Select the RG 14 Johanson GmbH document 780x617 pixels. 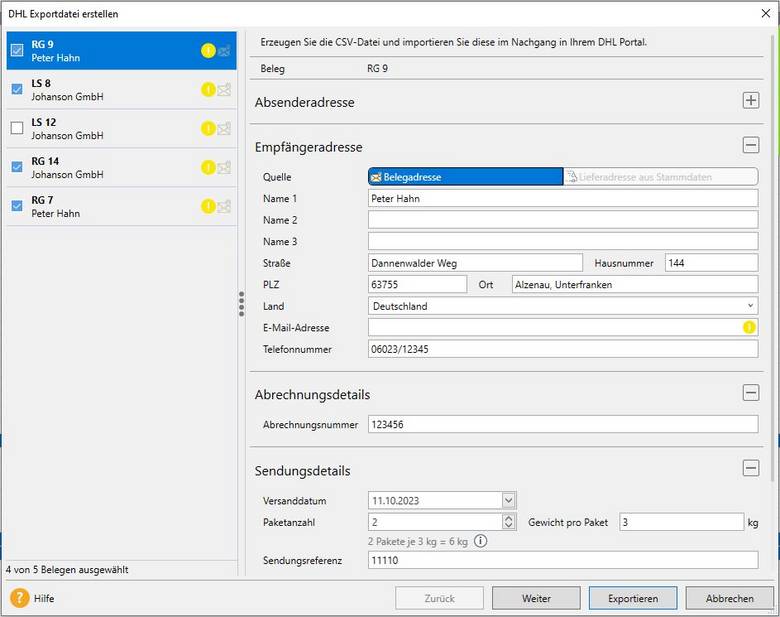pyautogui.click(x=121, y=167)
